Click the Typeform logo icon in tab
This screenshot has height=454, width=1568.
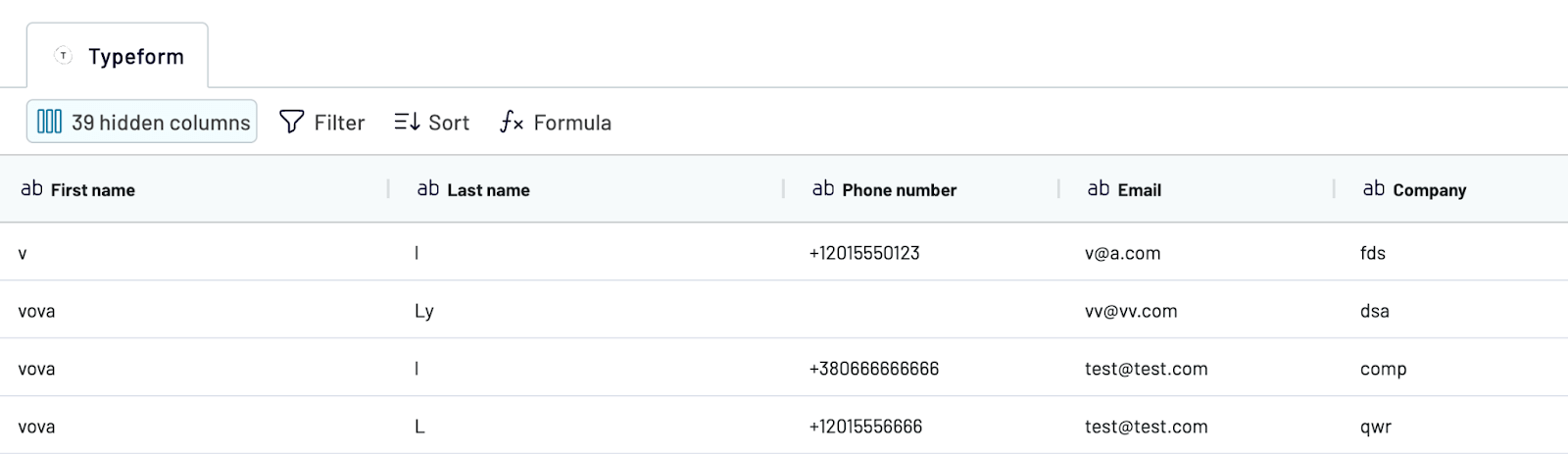point(64,56)
